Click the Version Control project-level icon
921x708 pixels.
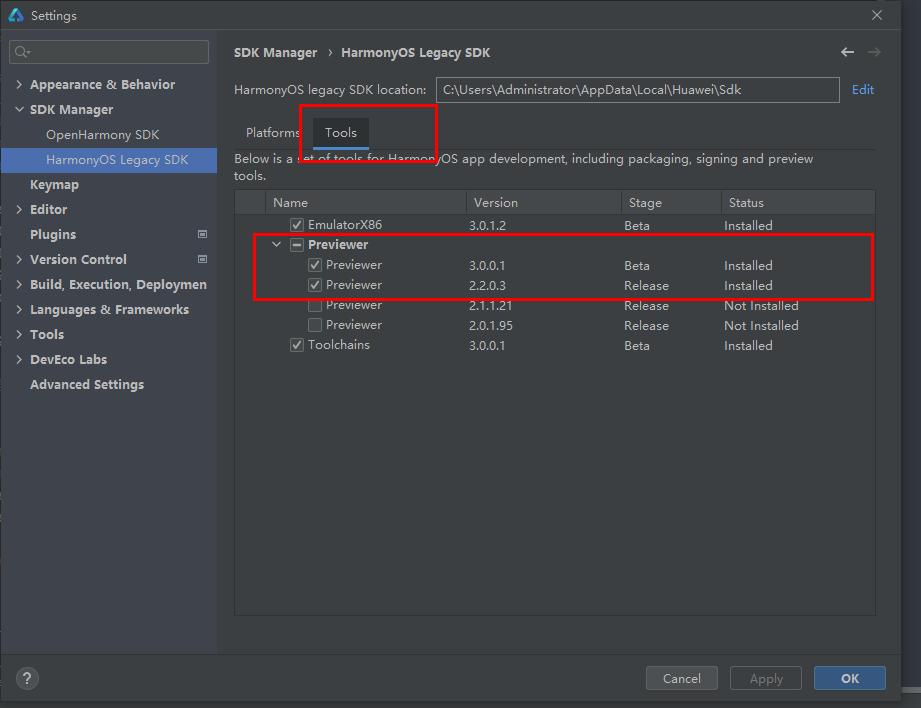[x=202, y=259]
